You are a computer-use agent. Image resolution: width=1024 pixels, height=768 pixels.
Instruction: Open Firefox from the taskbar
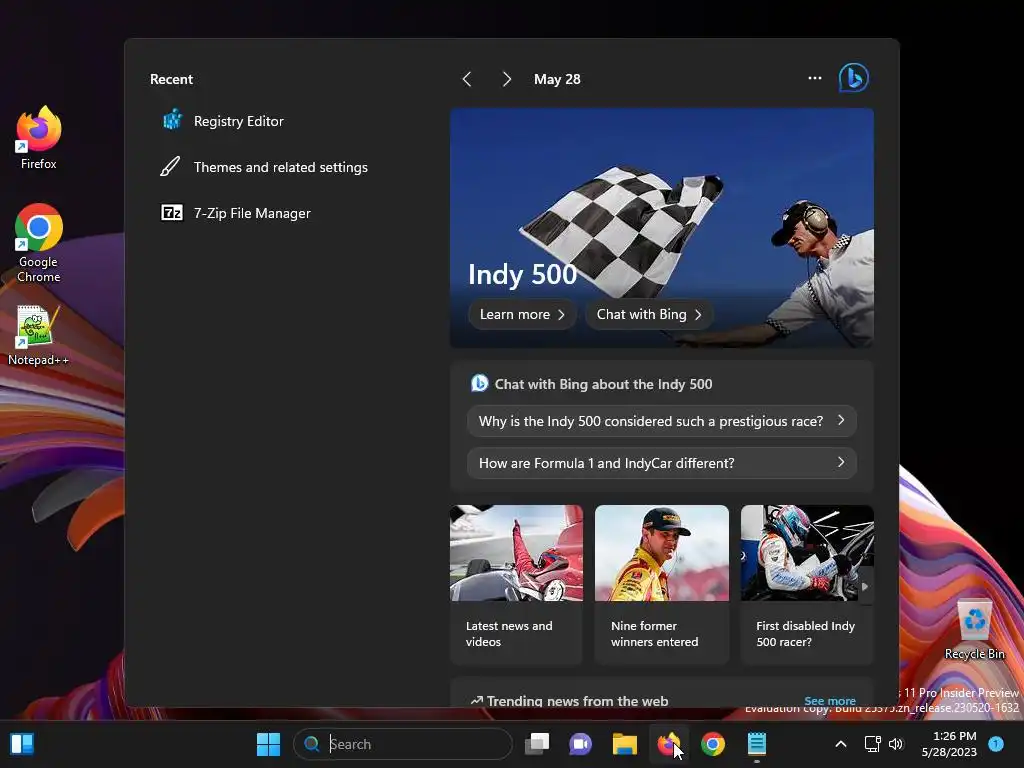pyautogui.click(x=669, y=744)
